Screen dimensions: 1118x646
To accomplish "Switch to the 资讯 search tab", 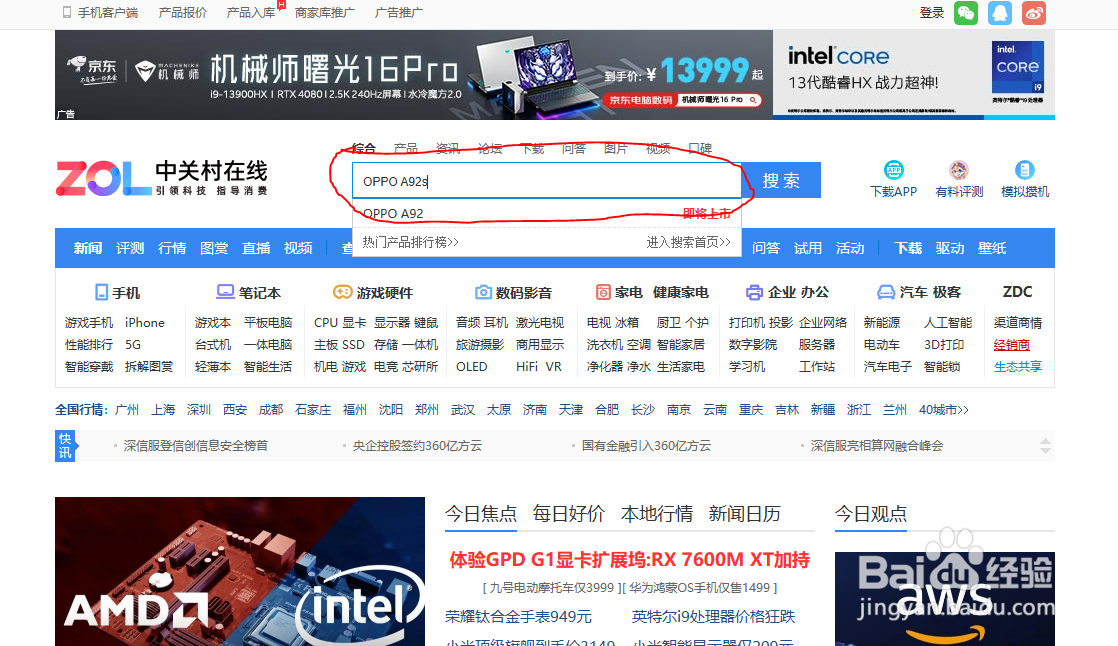I will pos(448,148).
